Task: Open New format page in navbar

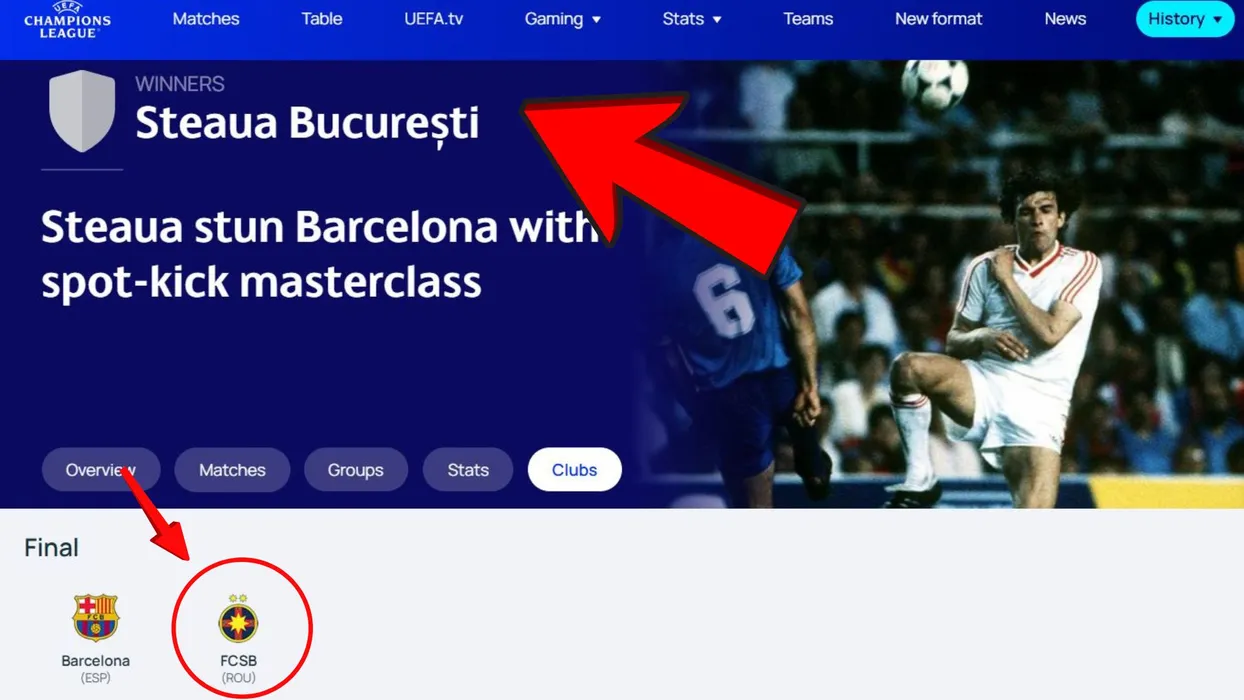Action: coord(938,19)
